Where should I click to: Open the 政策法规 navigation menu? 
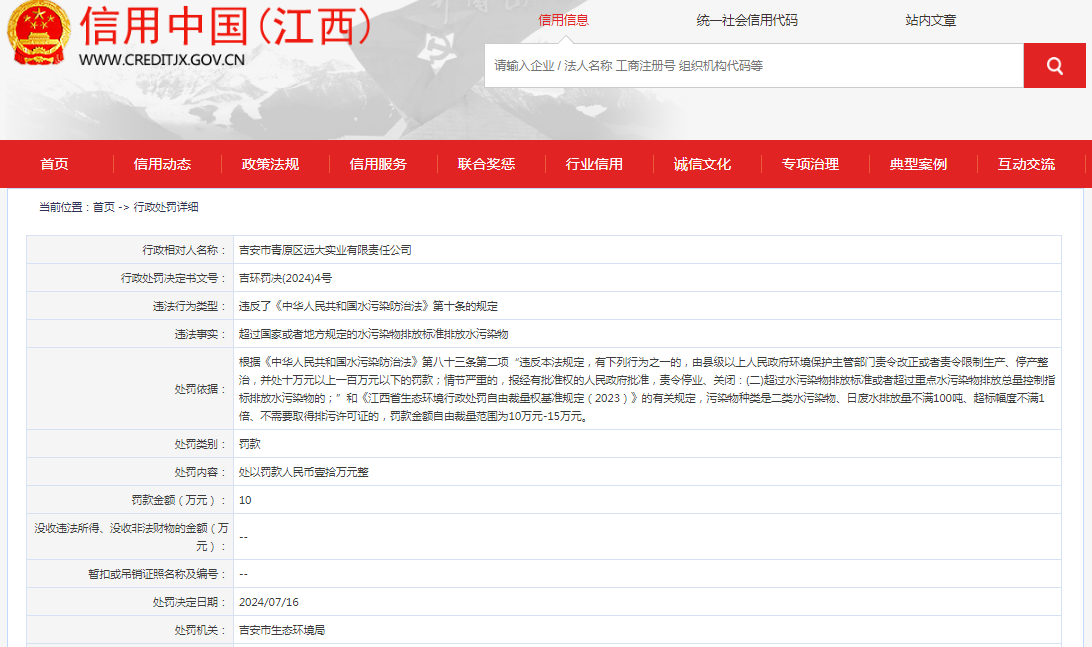click(x=270, y=164)
